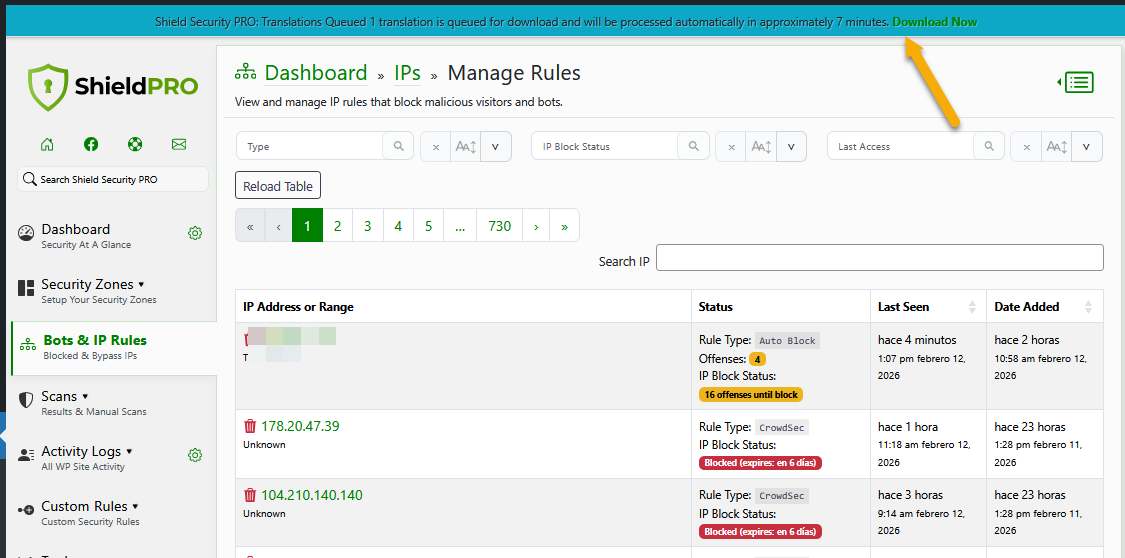The height and width of the screenshot is (558, 1125).
Task: Focus the Last Access filter field
Action: coord(900,146)
